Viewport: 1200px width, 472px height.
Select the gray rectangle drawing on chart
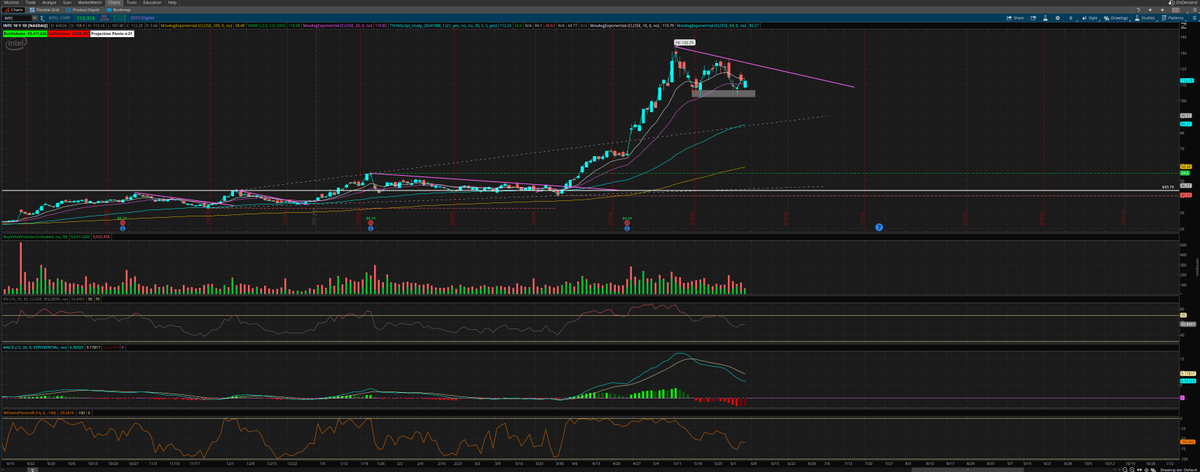click(x=723, y=93)
